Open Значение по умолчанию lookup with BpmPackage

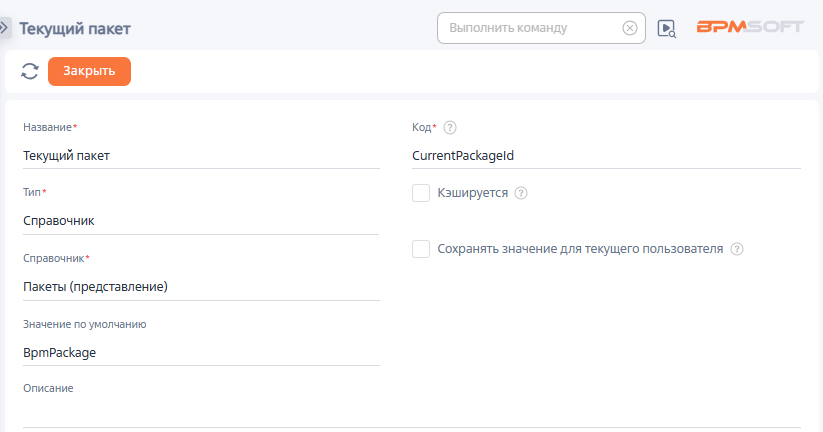pos(200,352)
